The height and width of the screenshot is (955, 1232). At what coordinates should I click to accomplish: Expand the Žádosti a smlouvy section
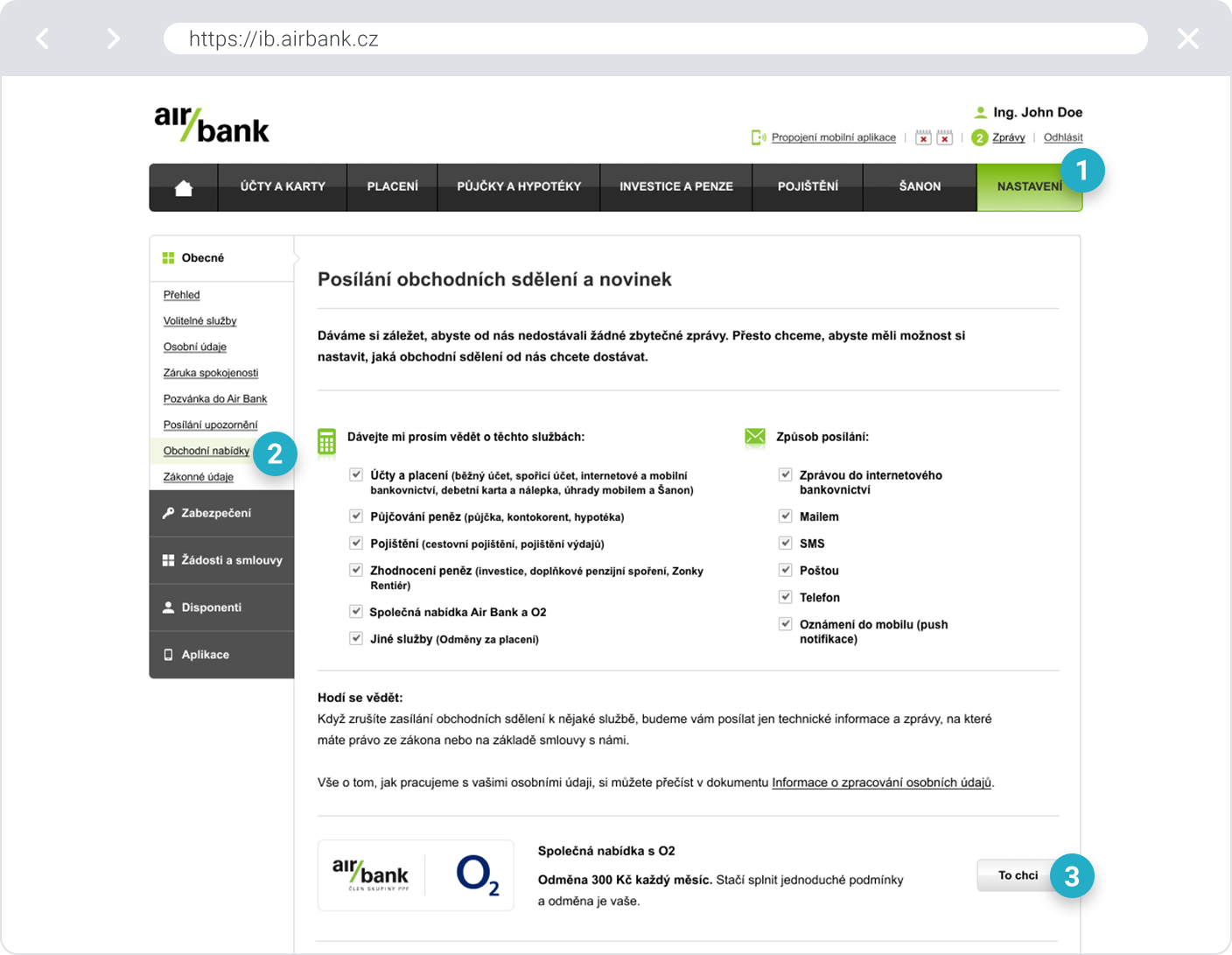(x=222, y=560)
